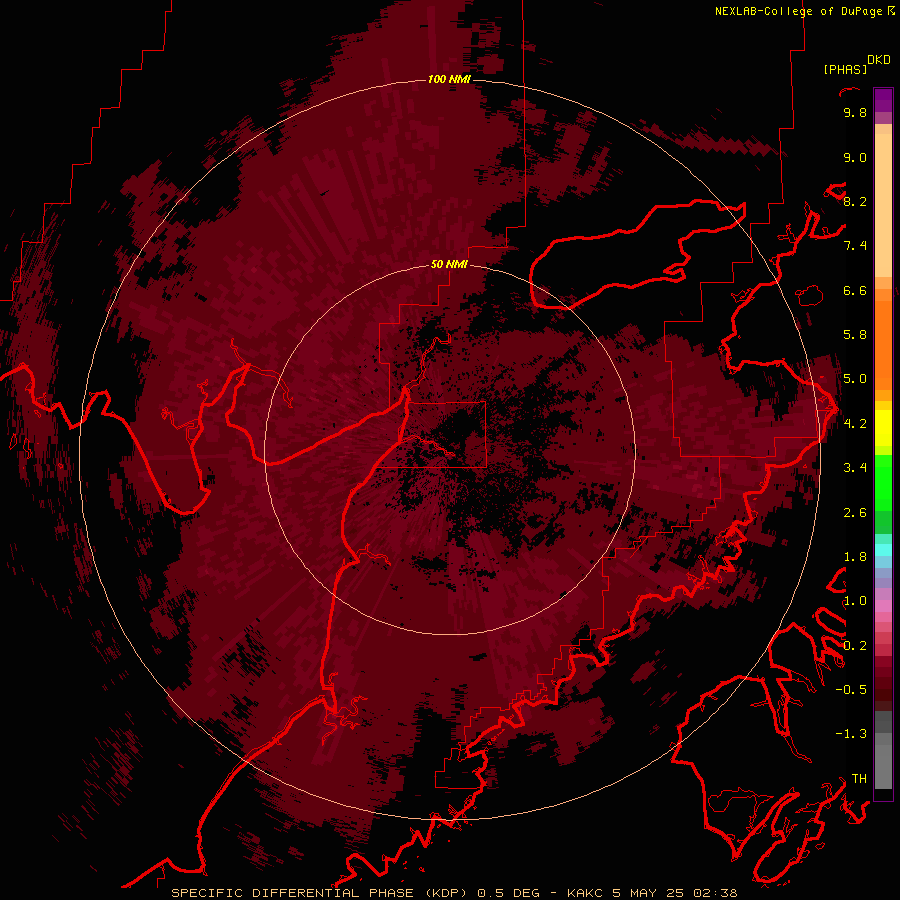Screen dimensions: 900x900
Task: Click the -0.5 value on the color scale
Action: tap(851, 690)
